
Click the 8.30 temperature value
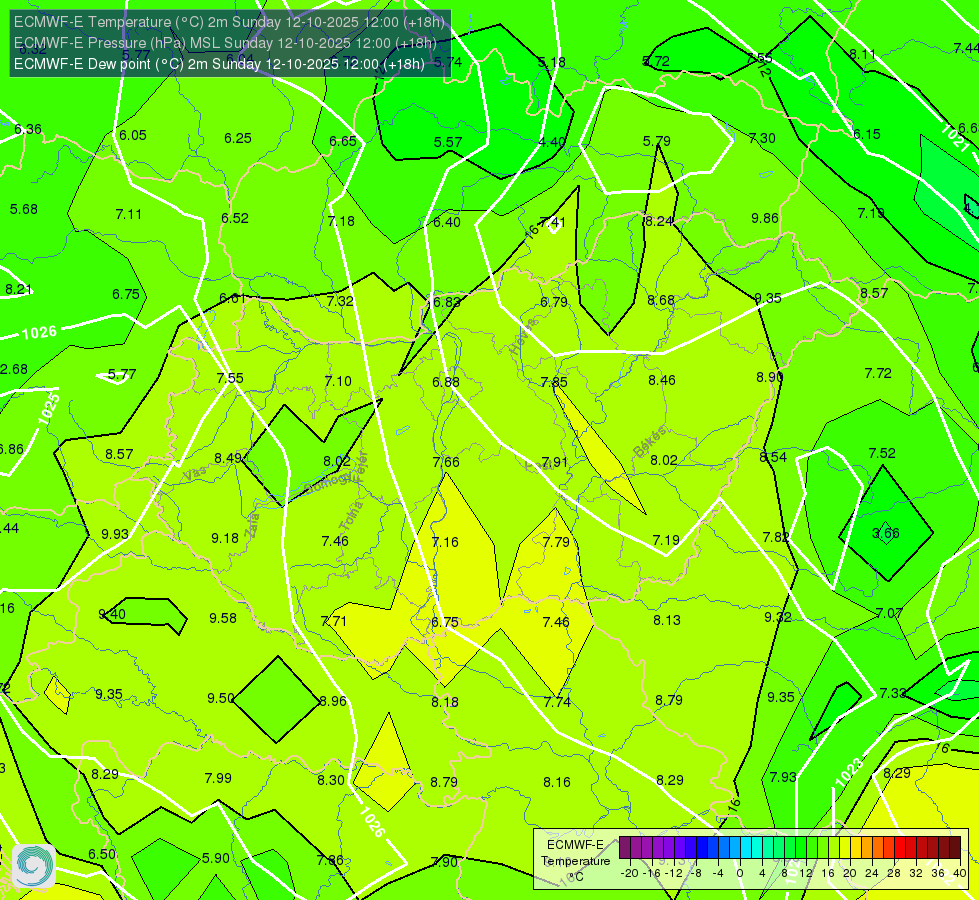pos(331,779)
